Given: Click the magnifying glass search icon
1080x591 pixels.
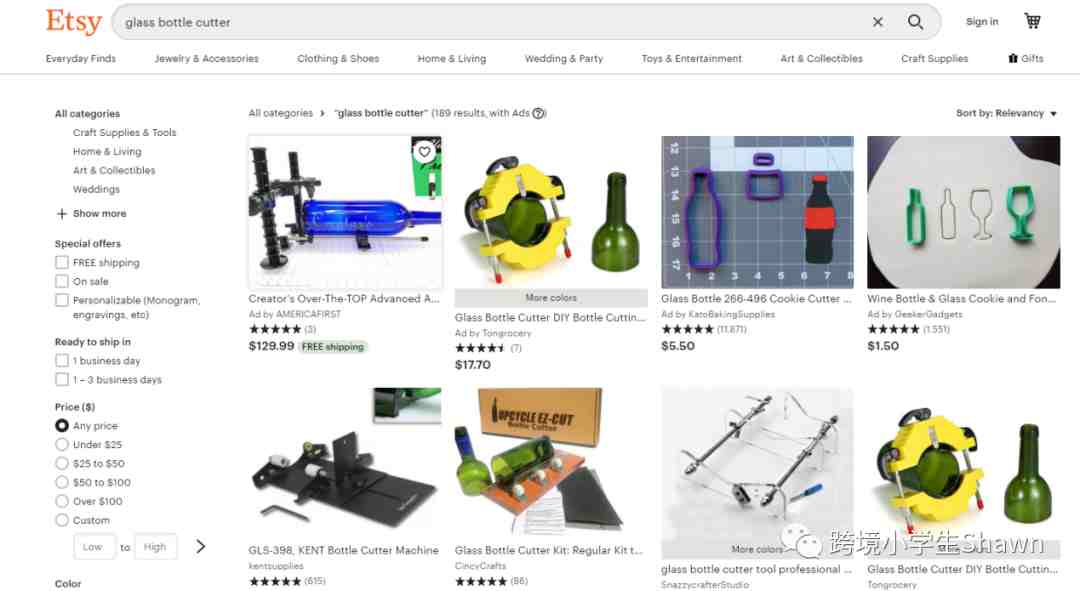Looking at the screenshot, I should [x=915, y=22].
